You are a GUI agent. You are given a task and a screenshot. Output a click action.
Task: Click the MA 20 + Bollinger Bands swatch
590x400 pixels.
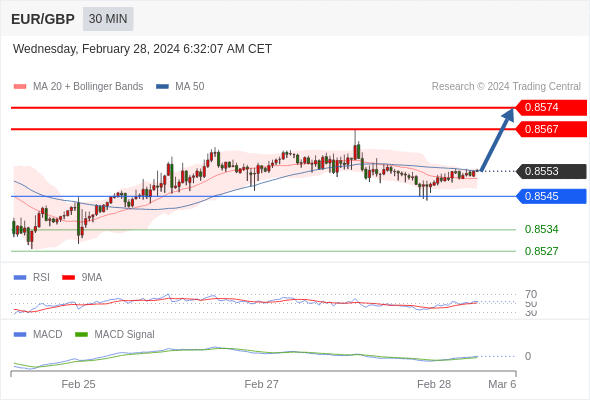click(20, 87)
